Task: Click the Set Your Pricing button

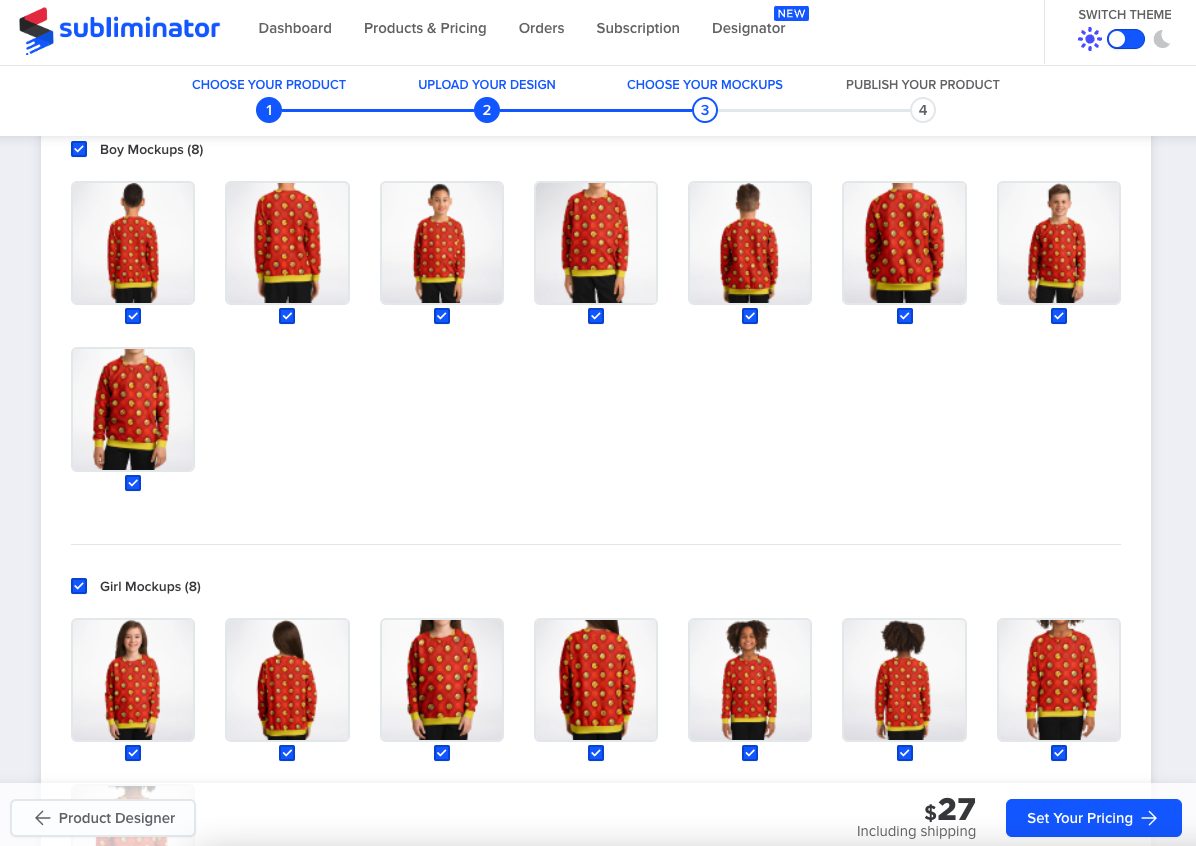Action: click(x=1094, y=818)
